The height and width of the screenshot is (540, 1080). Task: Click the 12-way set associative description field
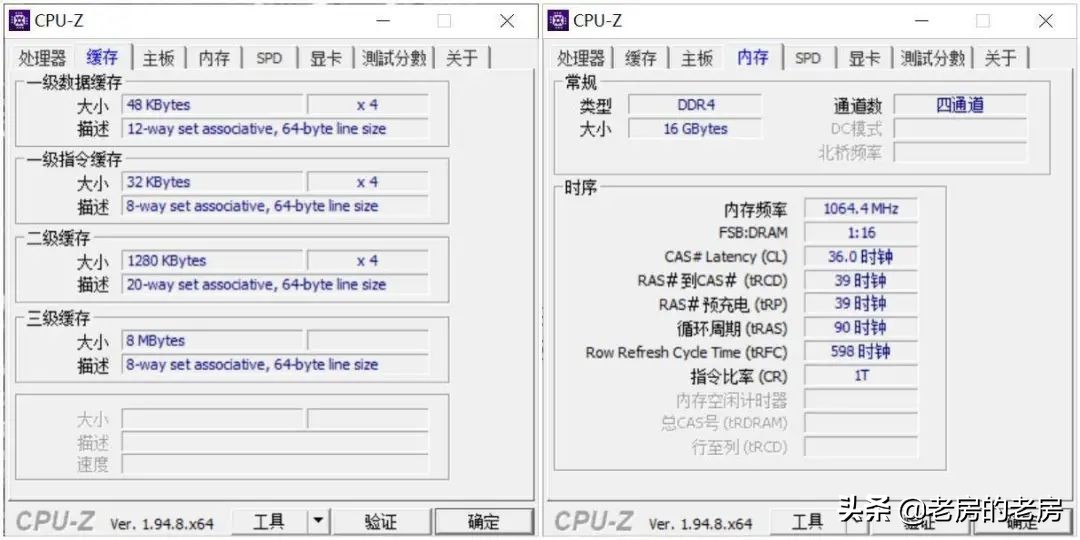click(275, 129)
